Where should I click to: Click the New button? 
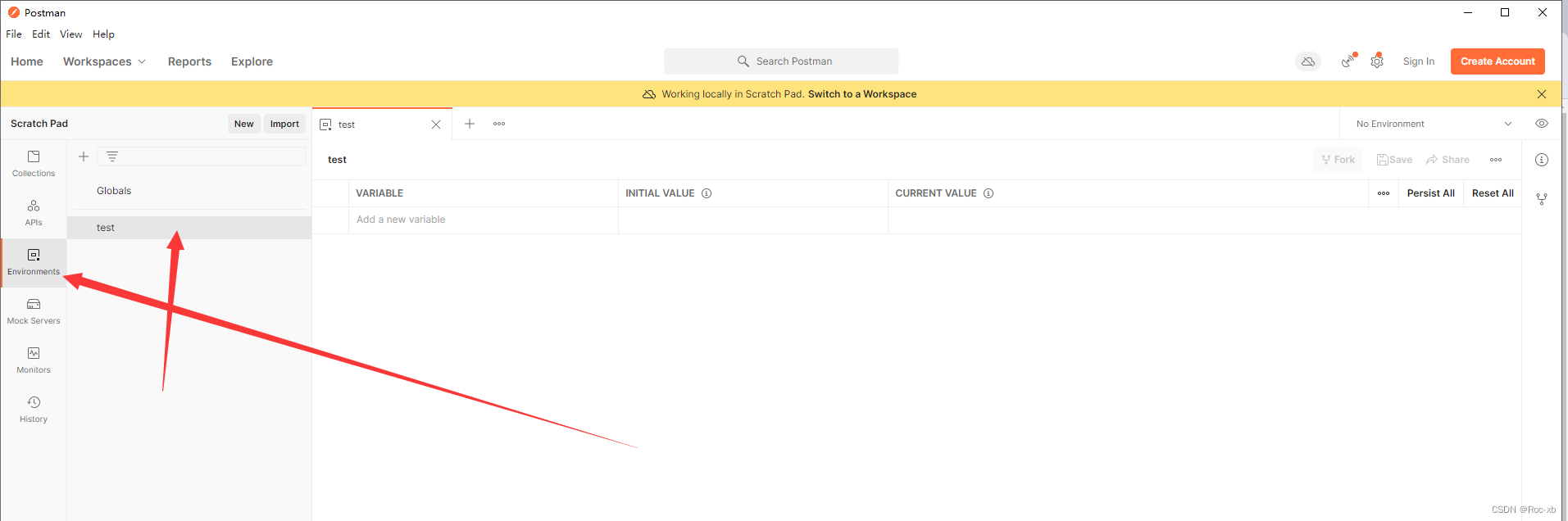tap(244, 124)
